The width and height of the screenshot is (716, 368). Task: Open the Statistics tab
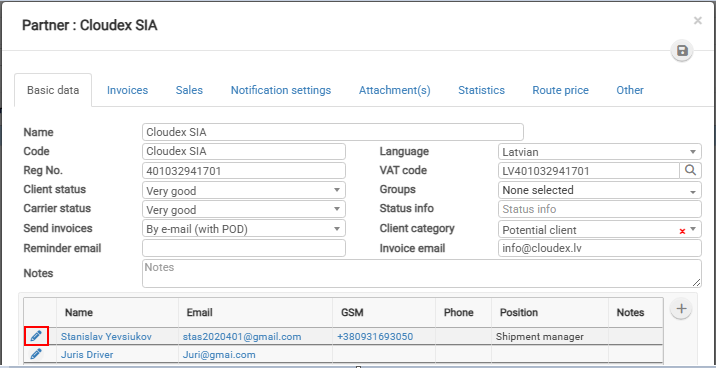481,90
